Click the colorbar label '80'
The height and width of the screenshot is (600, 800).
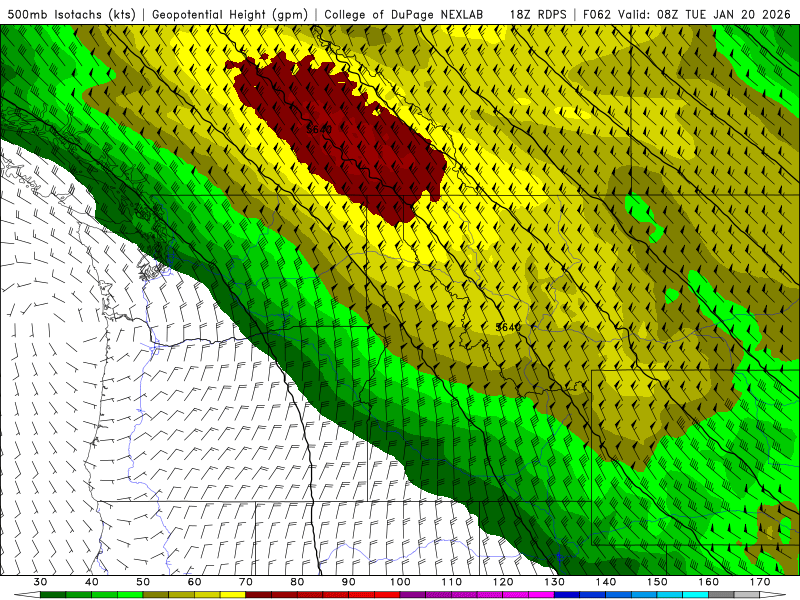click(x=297, y=582)
